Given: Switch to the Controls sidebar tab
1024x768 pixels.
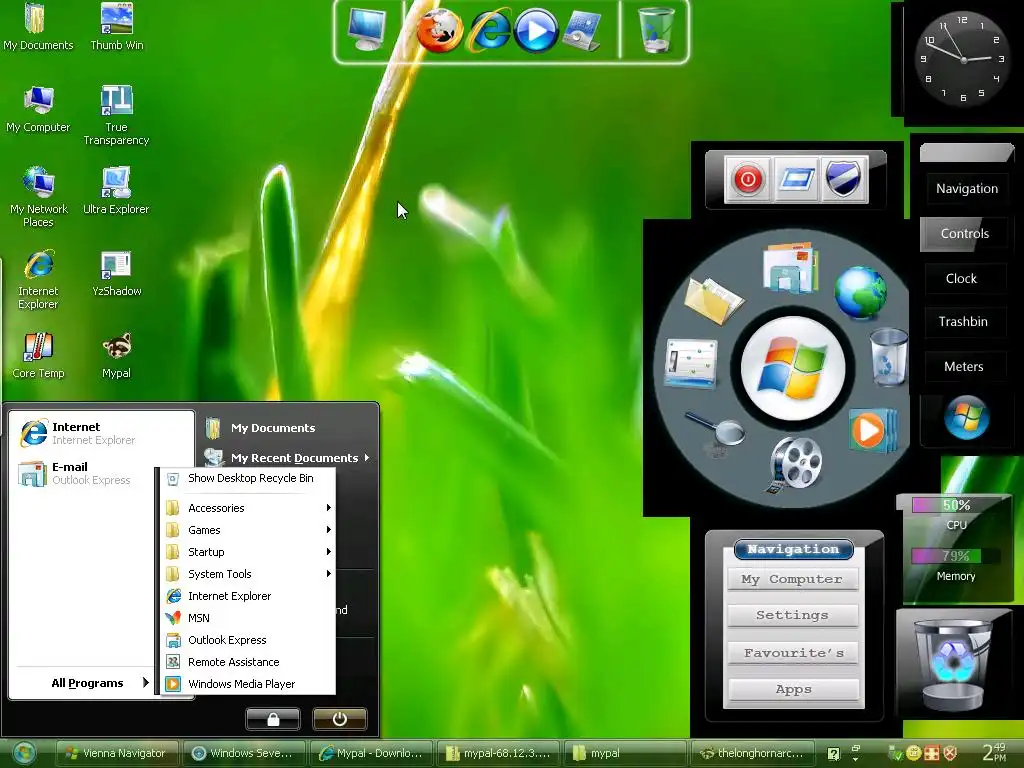Looking at the screenshot, I should pos(965,234).
